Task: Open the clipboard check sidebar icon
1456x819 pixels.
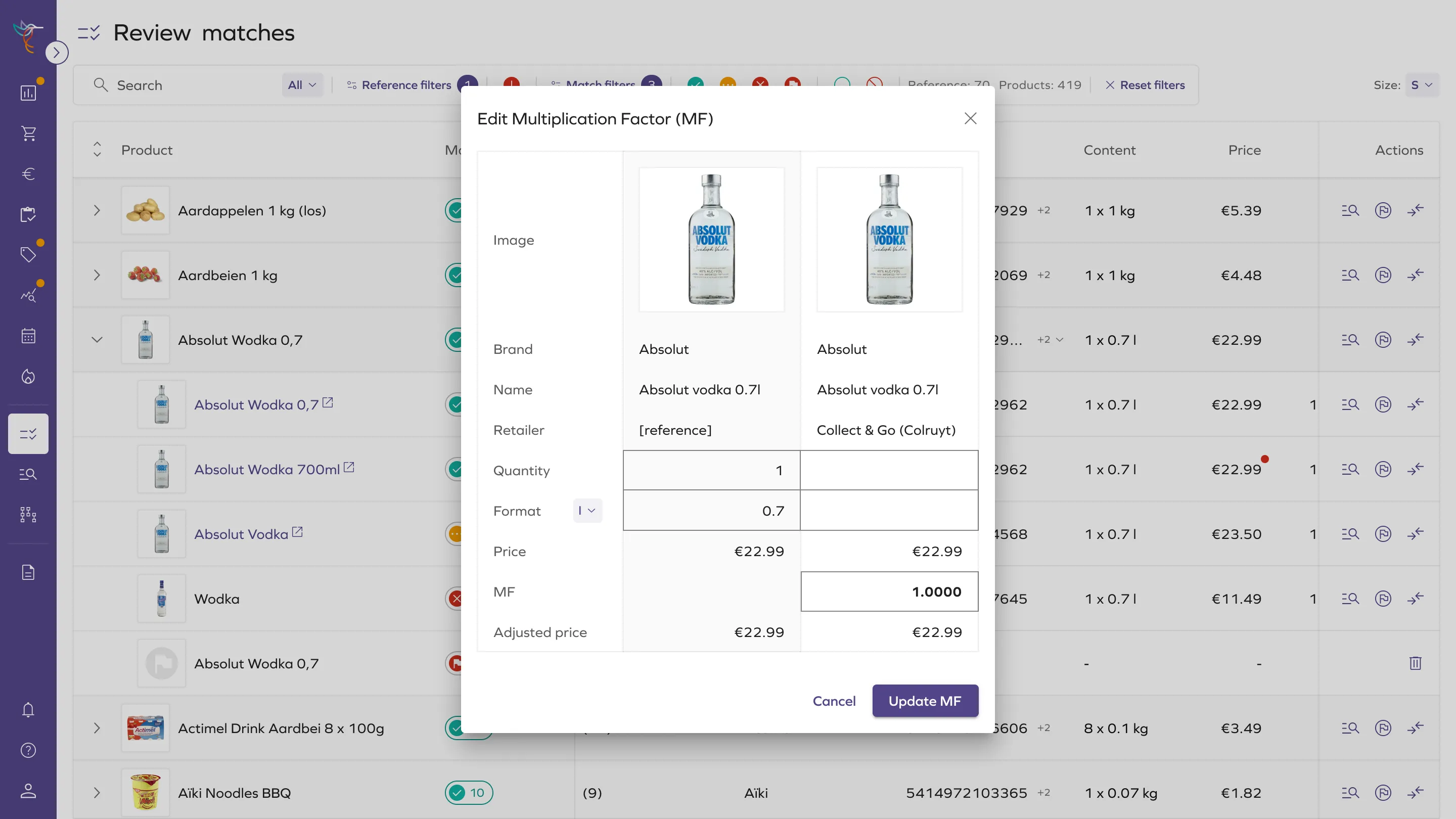Action: (x=28, y=214)
